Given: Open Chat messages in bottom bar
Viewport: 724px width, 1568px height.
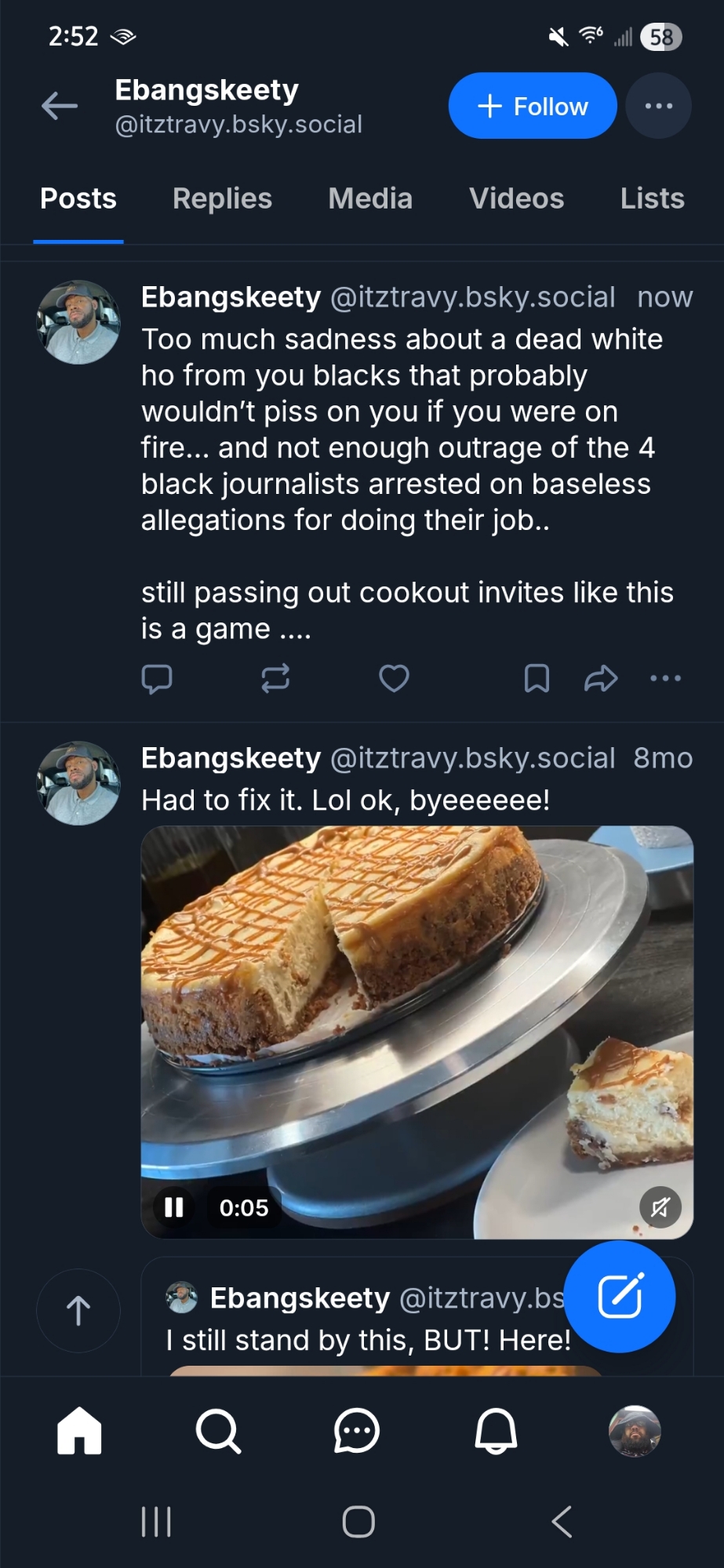Looking at the screenshot, I should point(357,1431).
